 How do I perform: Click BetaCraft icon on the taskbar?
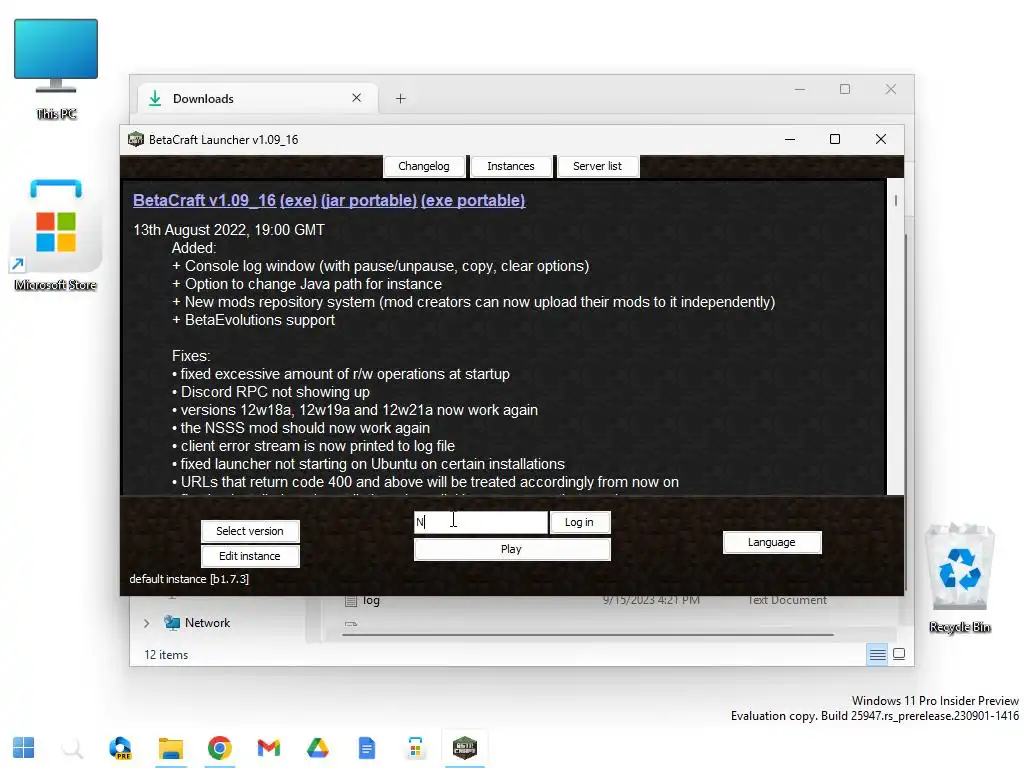[x=464, y=748]
